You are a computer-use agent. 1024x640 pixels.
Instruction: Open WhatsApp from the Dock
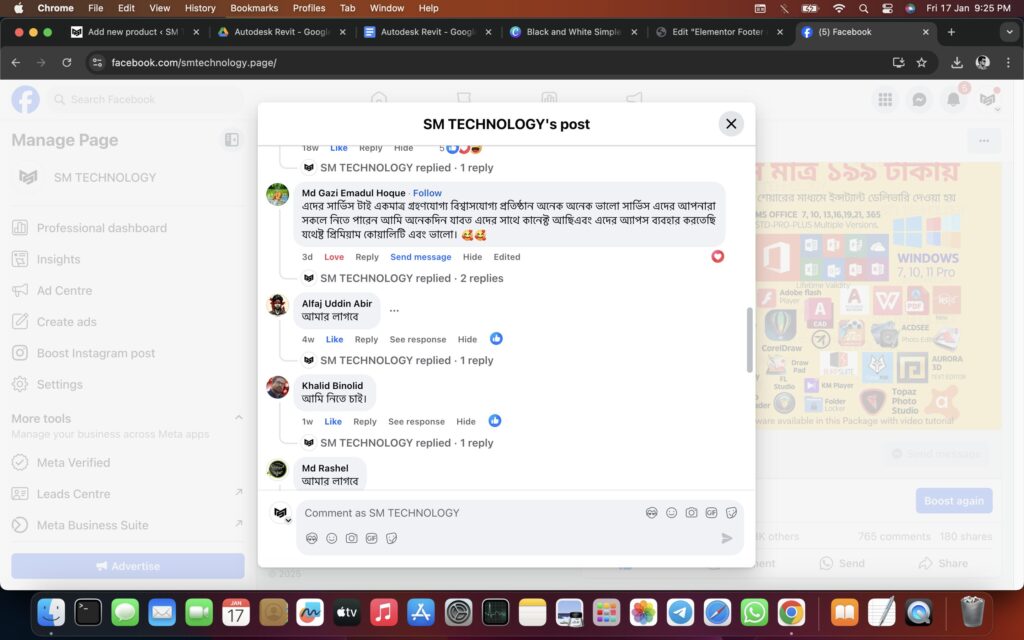tap(754, 612)
